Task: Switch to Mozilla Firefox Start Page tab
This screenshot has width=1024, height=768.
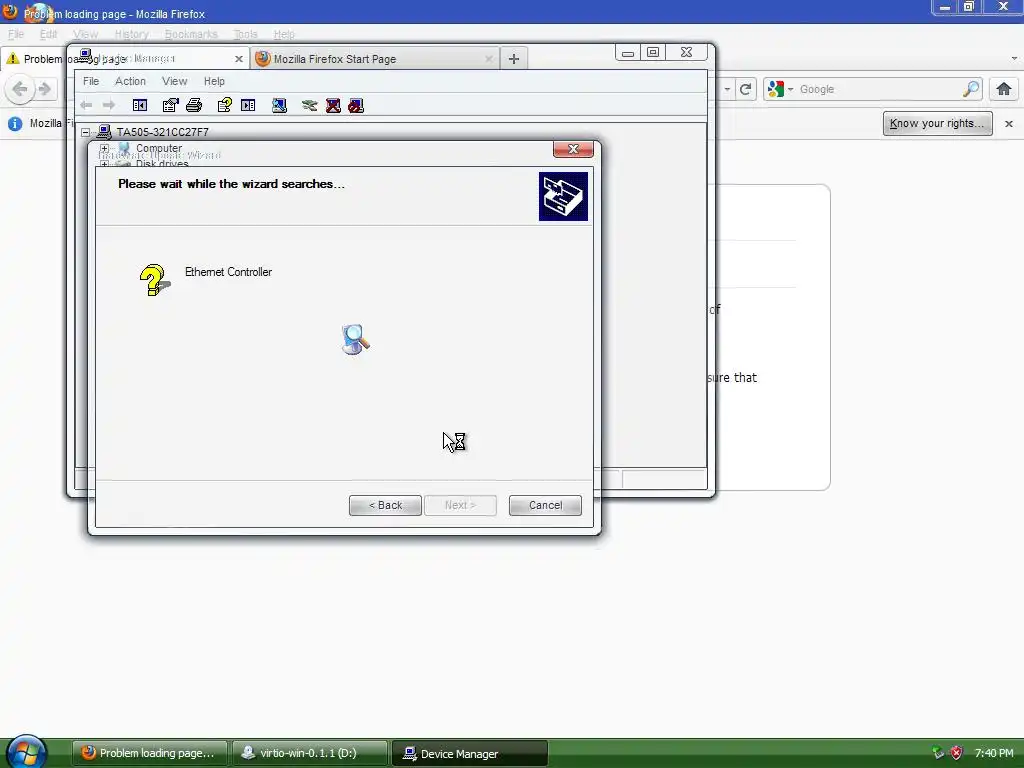Action: (375, 59)
